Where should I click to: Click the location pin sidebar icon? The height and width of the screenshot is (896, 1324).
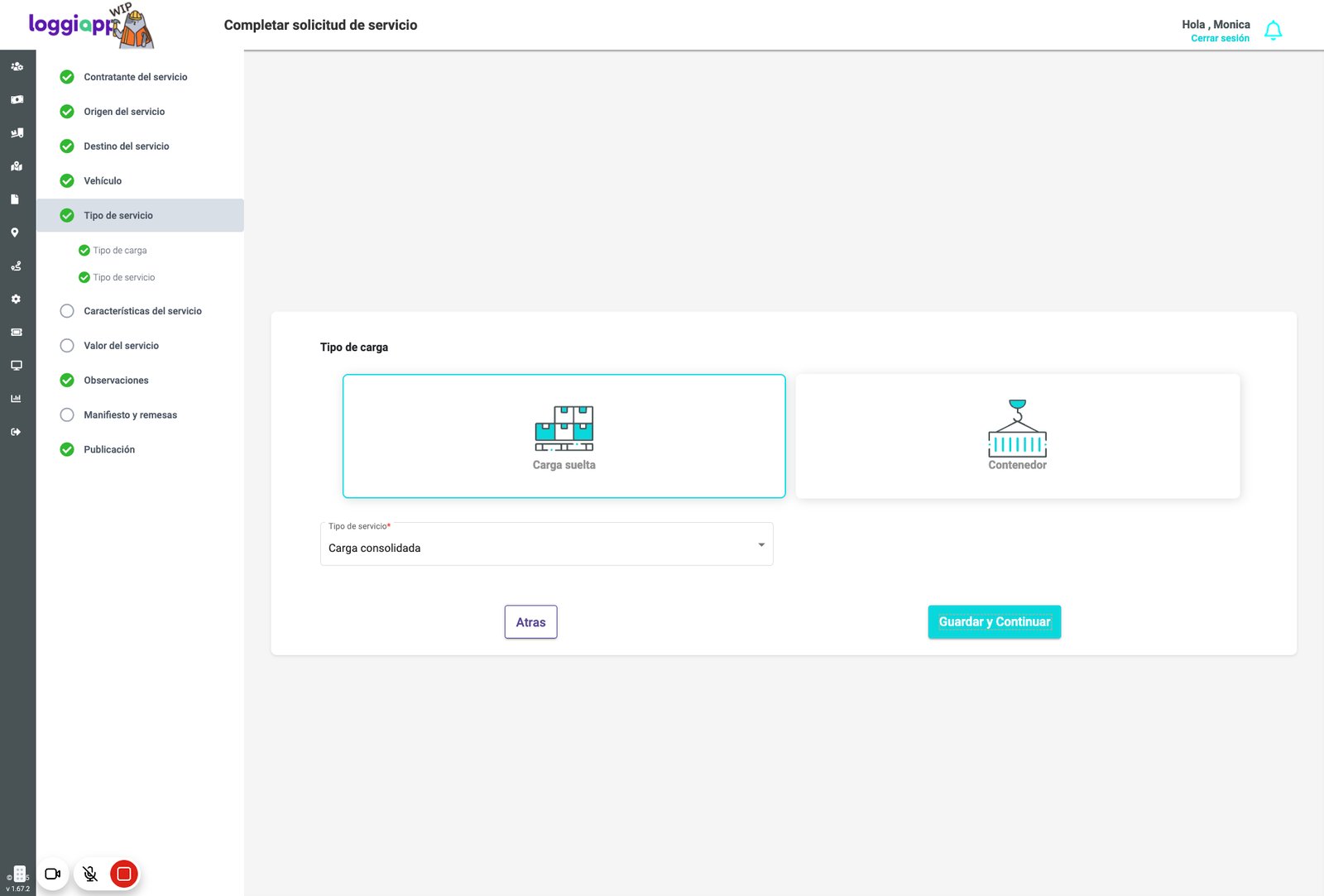(x=15, y=232)
